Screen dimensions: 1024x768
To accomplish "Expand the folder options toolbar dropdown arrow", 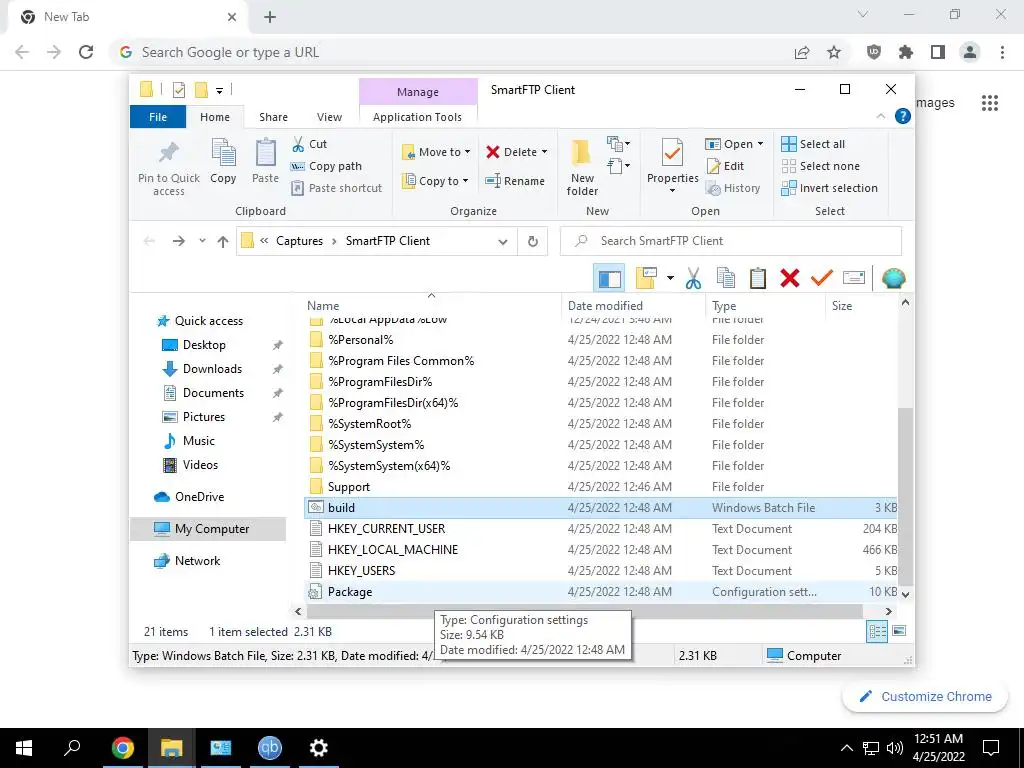I will [x=670, y=279].
